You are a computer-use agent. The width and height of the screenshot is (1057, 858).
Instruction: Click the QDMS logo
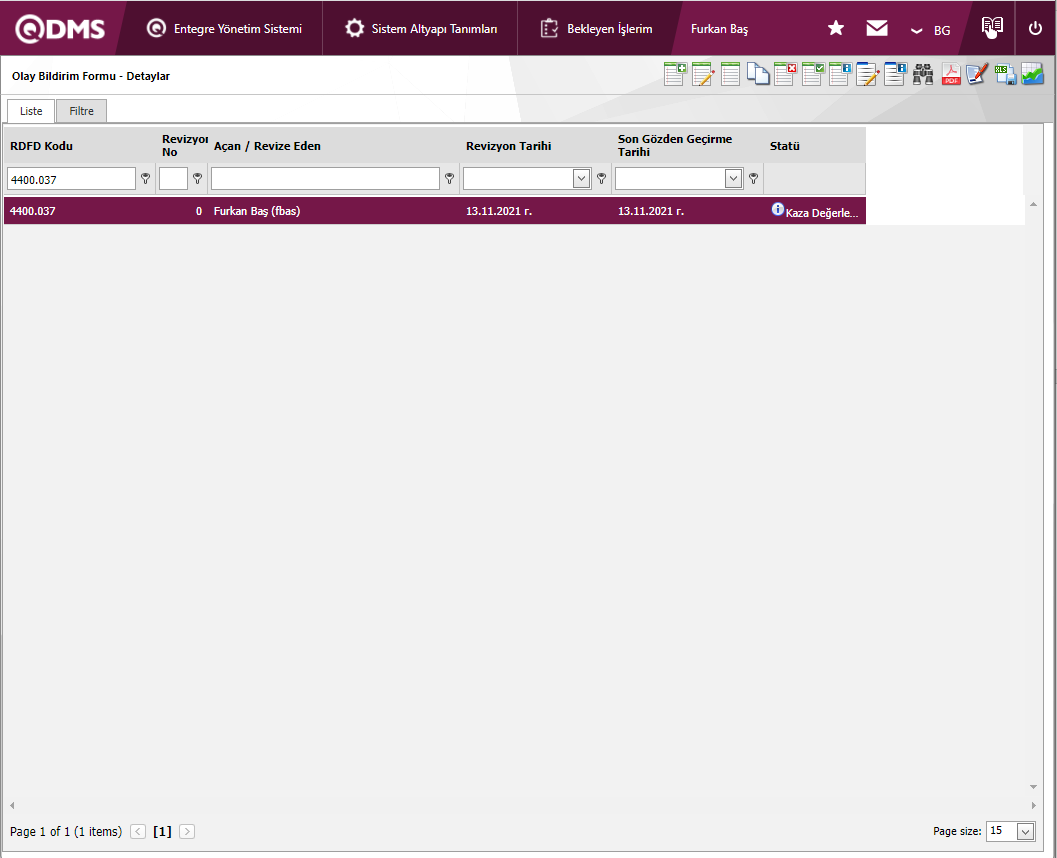61,28
